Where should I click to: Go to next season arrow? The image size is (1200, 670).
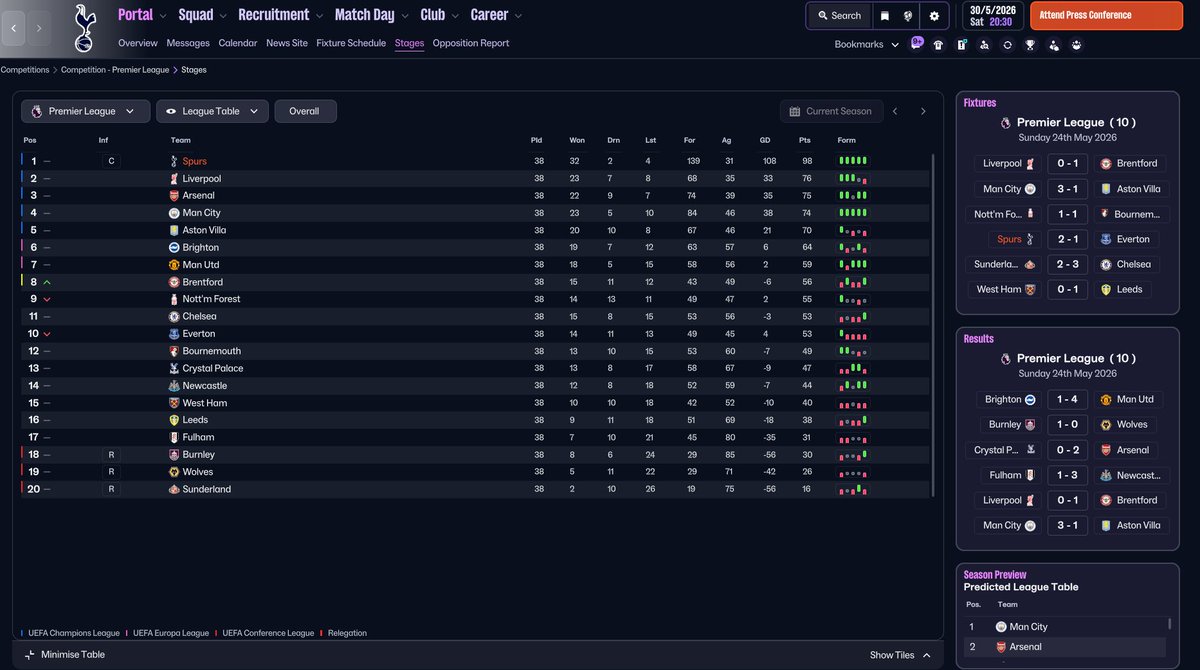coord(923,112)
